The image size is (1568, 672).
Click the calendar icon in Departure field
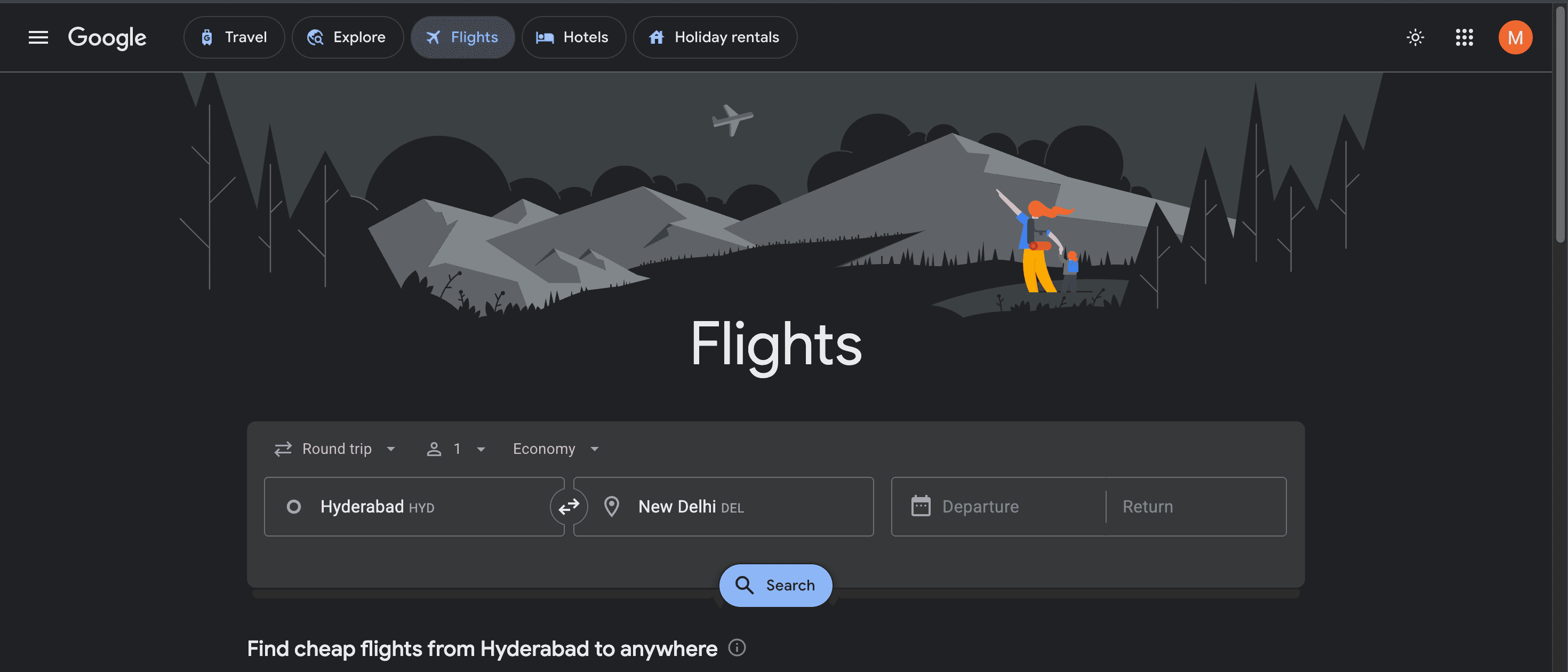click(921, 506)
